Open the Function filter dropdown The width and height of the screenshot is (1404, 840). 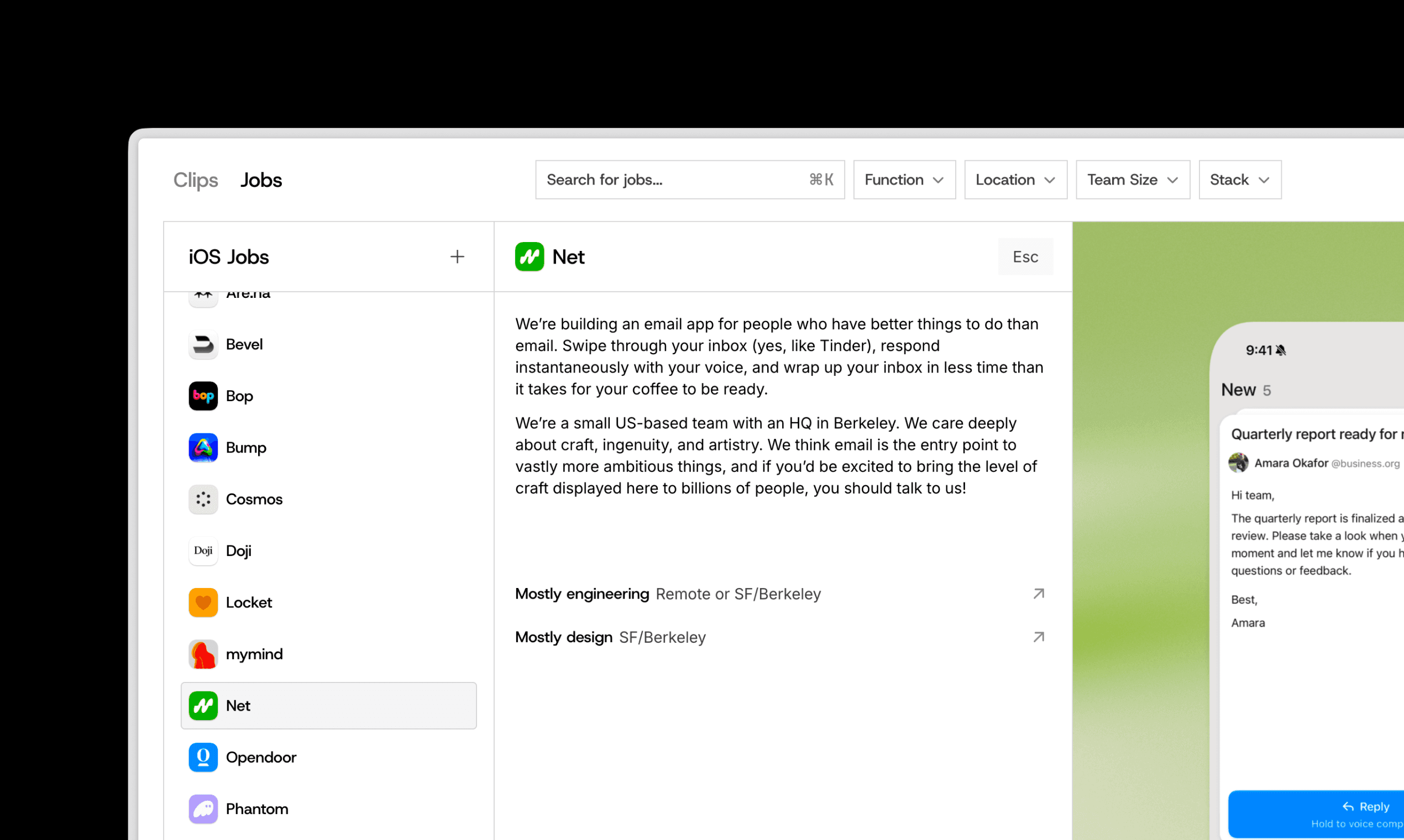click(904, 180)
